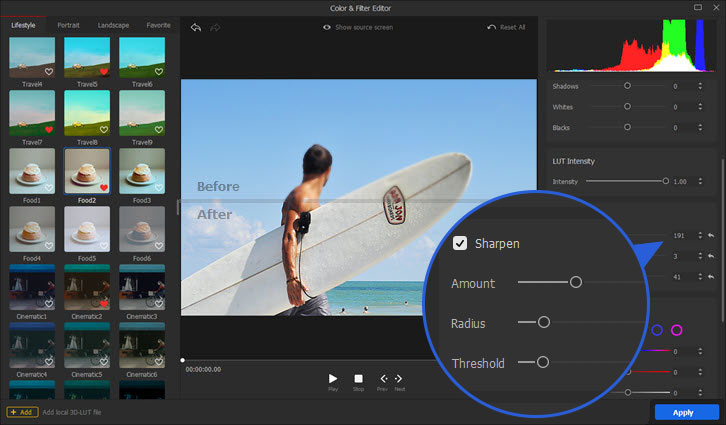Viewport: 726px width, 425px height.
Task: Open the Favorite filters tab
Action: pos(158,24)
